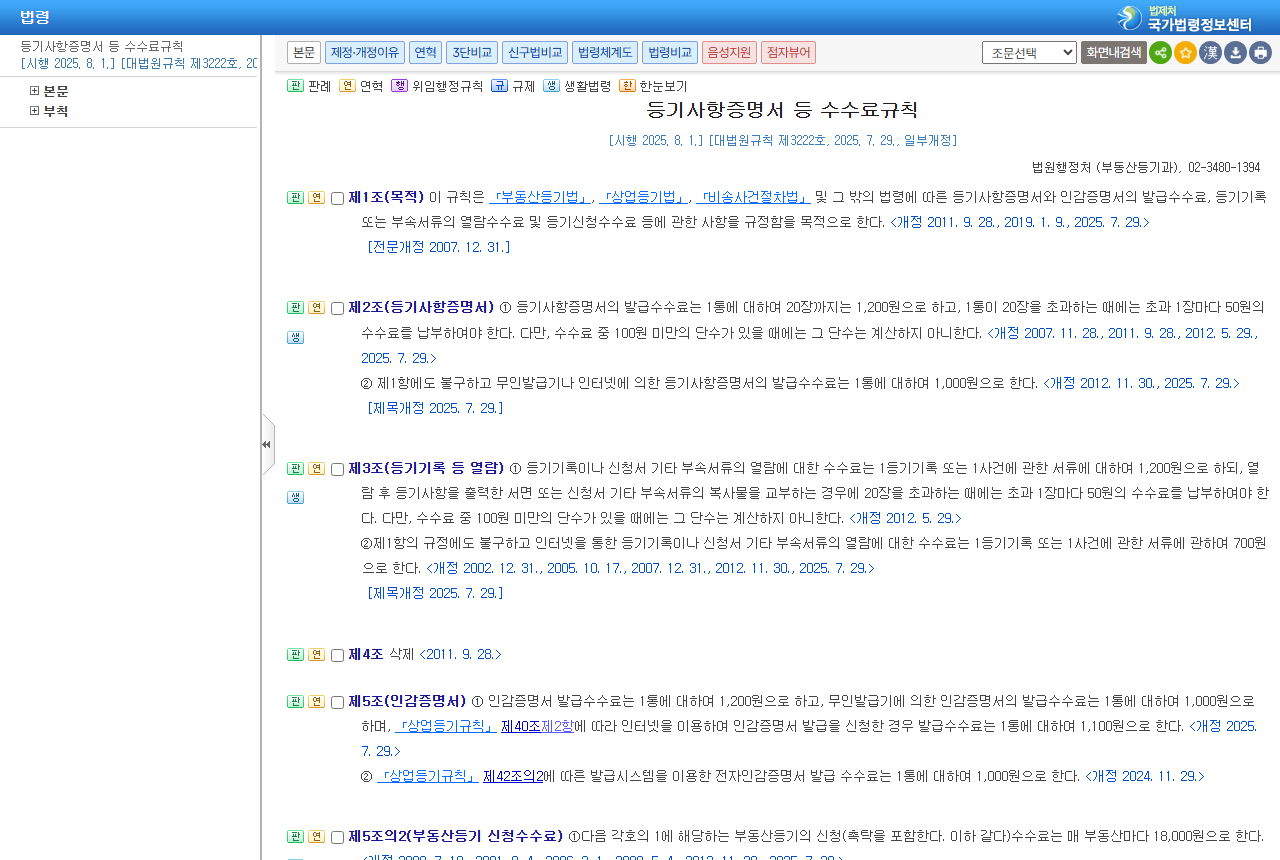Image resolution: width=1280 pixels, height=860 pixels.
Task: Open 연혁 icon beside 제1조(목적)
Action: 316,197
